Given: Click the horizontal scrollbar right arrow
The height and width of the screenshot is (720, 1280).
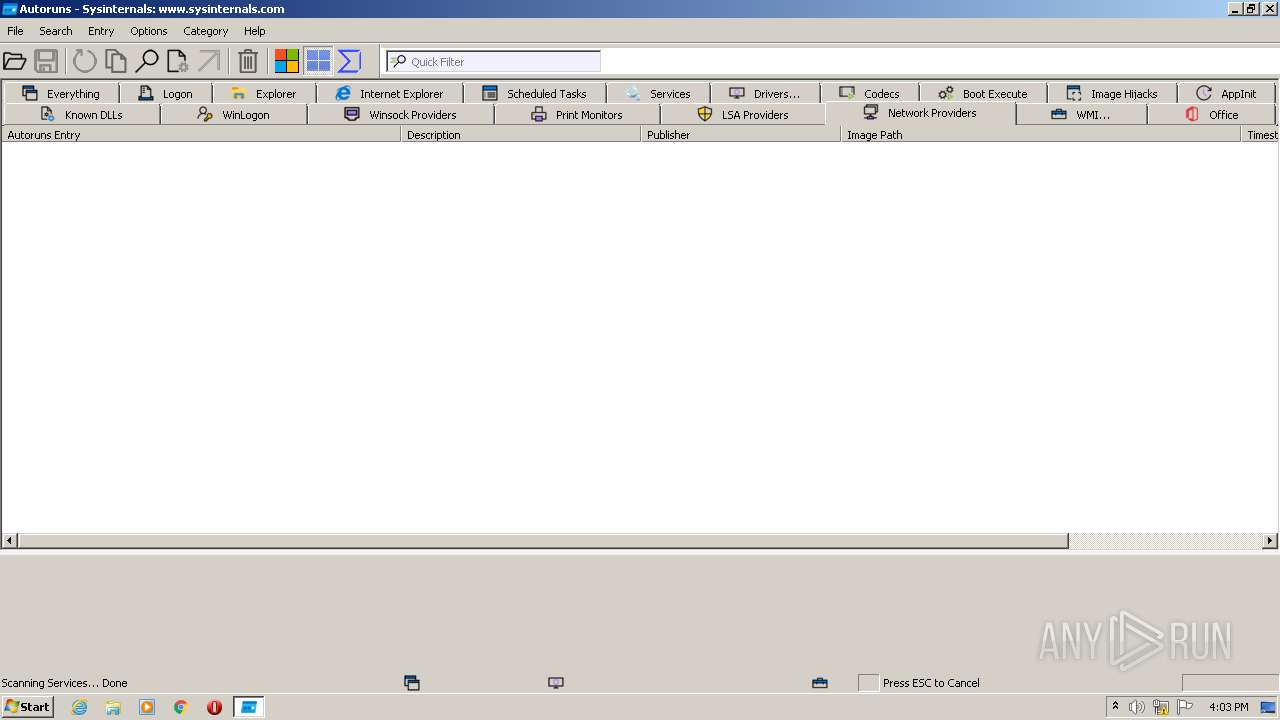Looking at the screenshot, I should [1270, 541].
